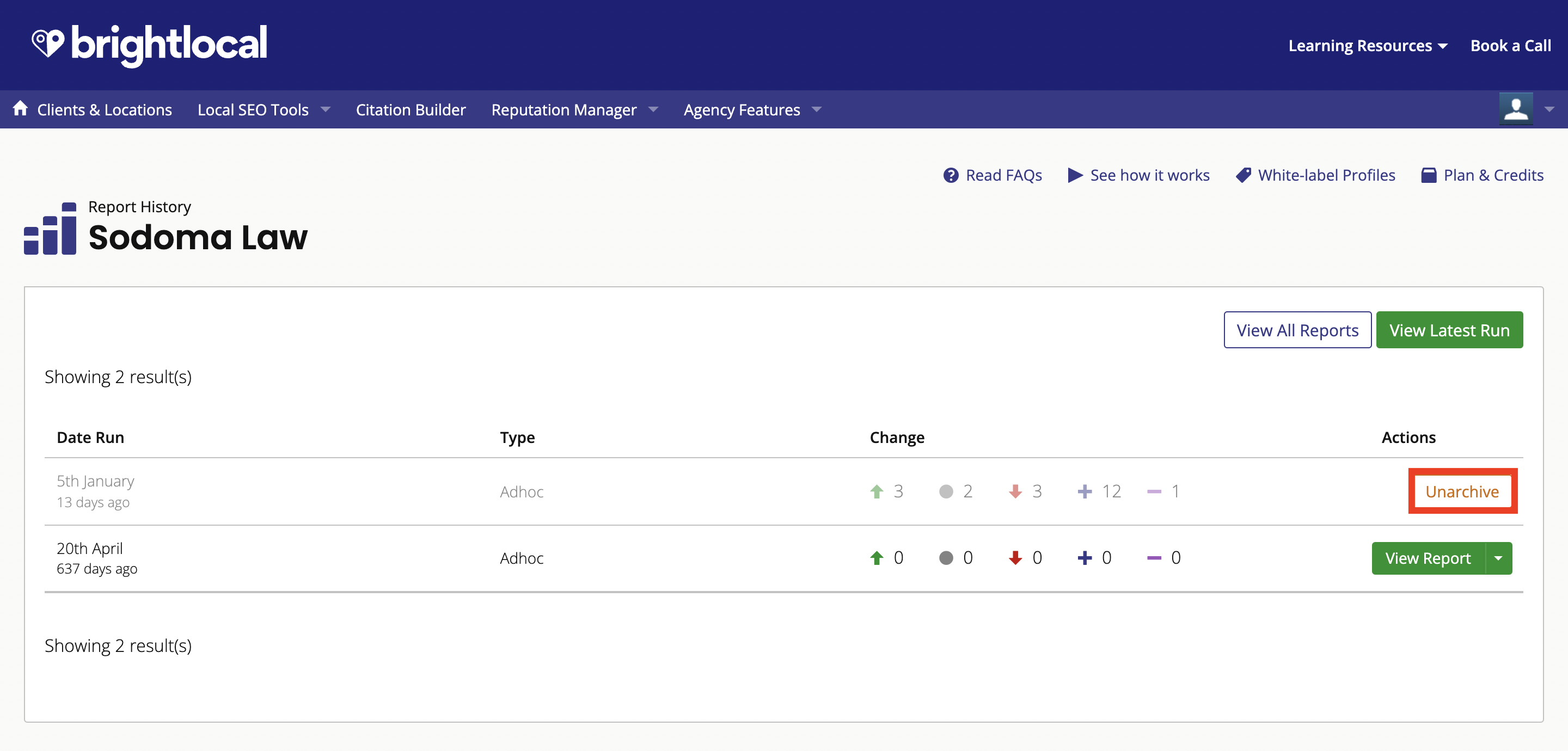Expand the Agency Features menu arrow
The height and width of the screenshot is (751, 1568).
click(x=817, y=109)
